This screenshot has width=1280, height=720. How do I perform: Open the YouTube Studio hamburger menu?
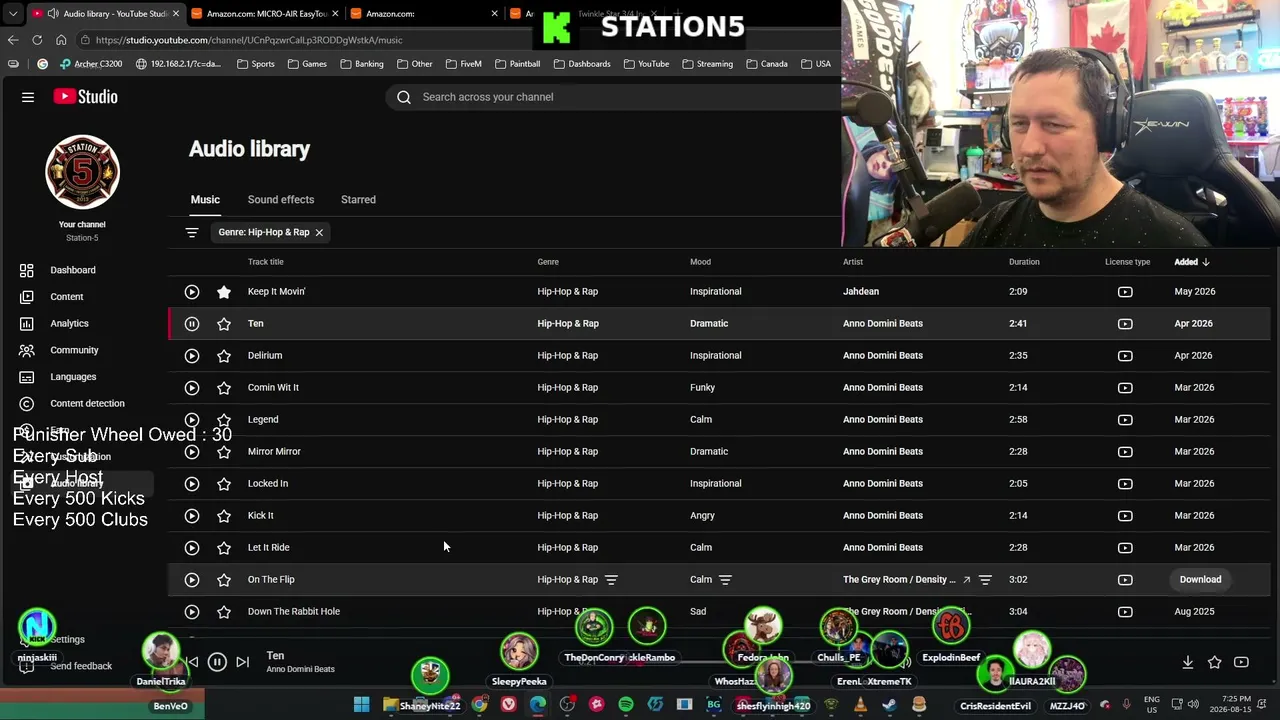tap(28, 97)
